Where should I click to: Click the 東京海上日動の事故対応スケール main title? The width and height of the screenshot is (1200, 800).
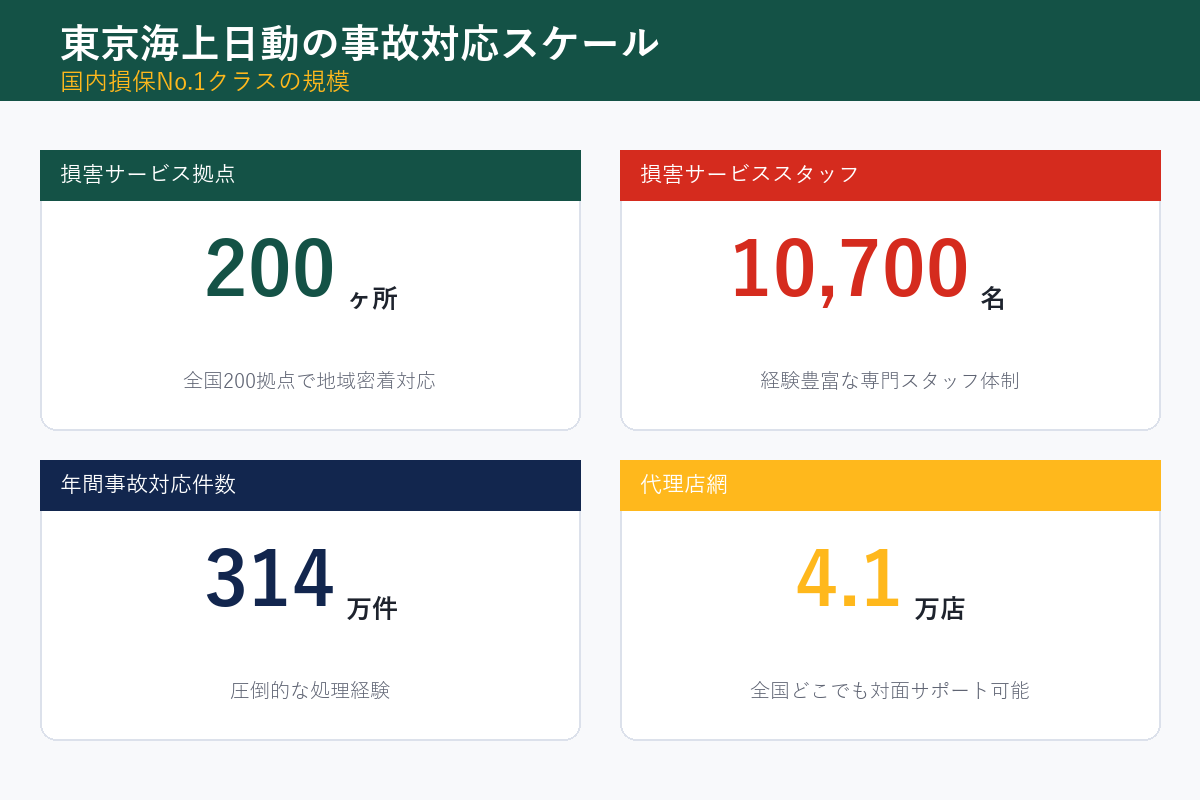(x=357, y=42)
